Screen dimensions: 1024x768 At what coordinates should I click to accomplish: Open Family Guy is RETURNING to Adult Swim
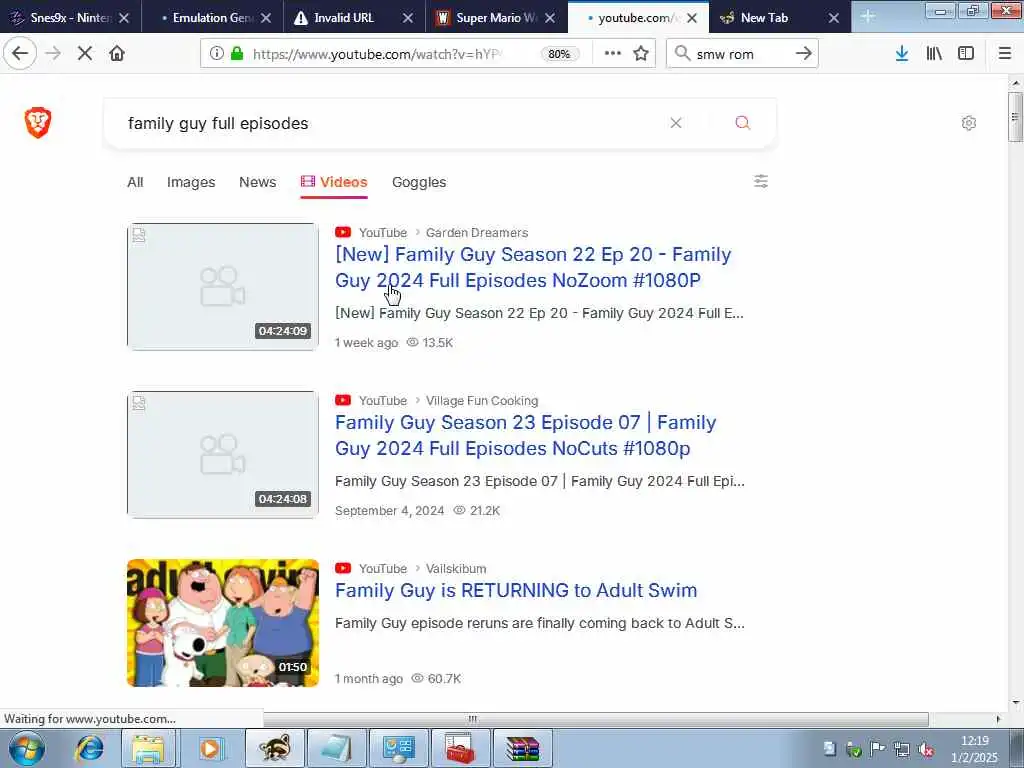(516, 590)
